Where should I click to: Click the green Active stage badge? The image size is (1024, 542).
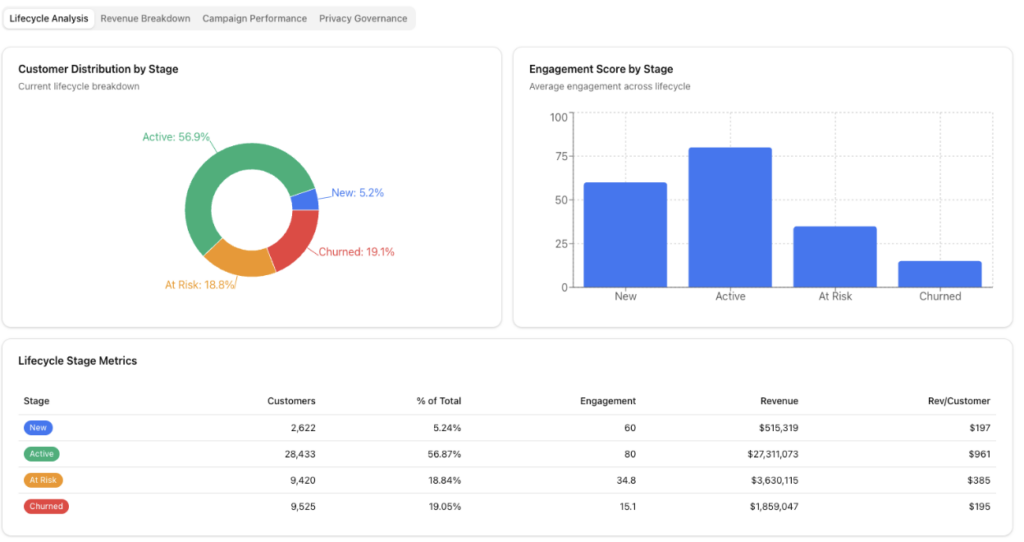pos(41,454)
